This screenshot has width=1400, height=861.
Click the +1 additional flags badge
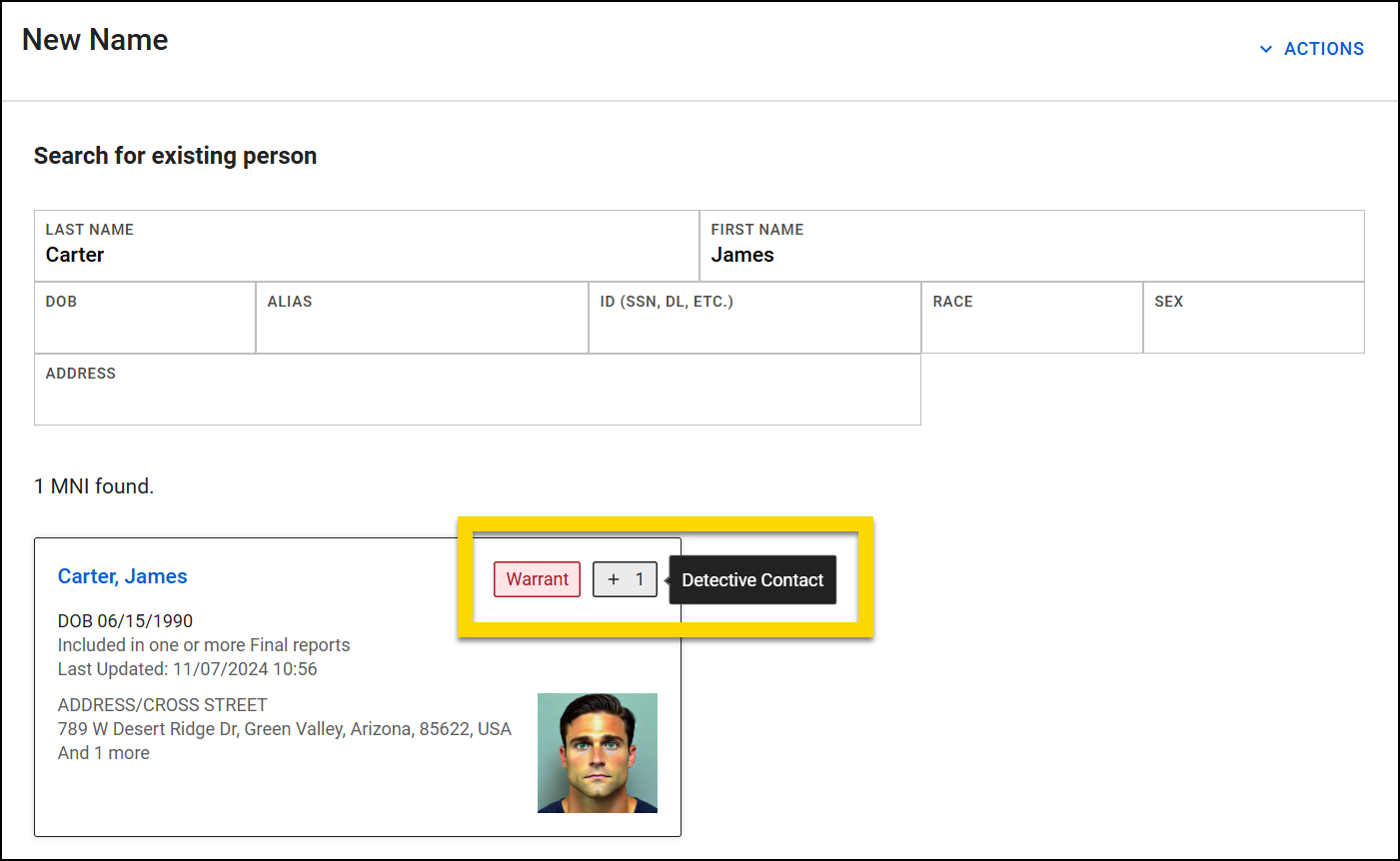pos(625,579)
